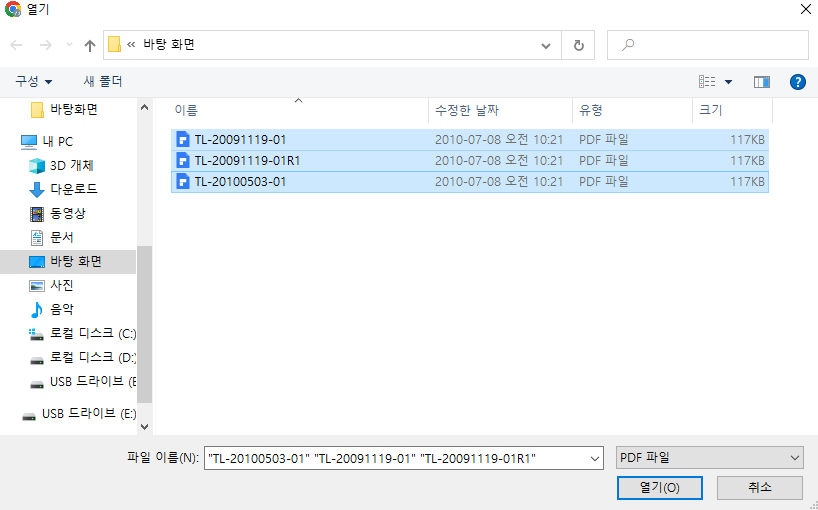Go up one folder level
The height and width of the screenshot is (510, 818).
(x=90, y=45)
